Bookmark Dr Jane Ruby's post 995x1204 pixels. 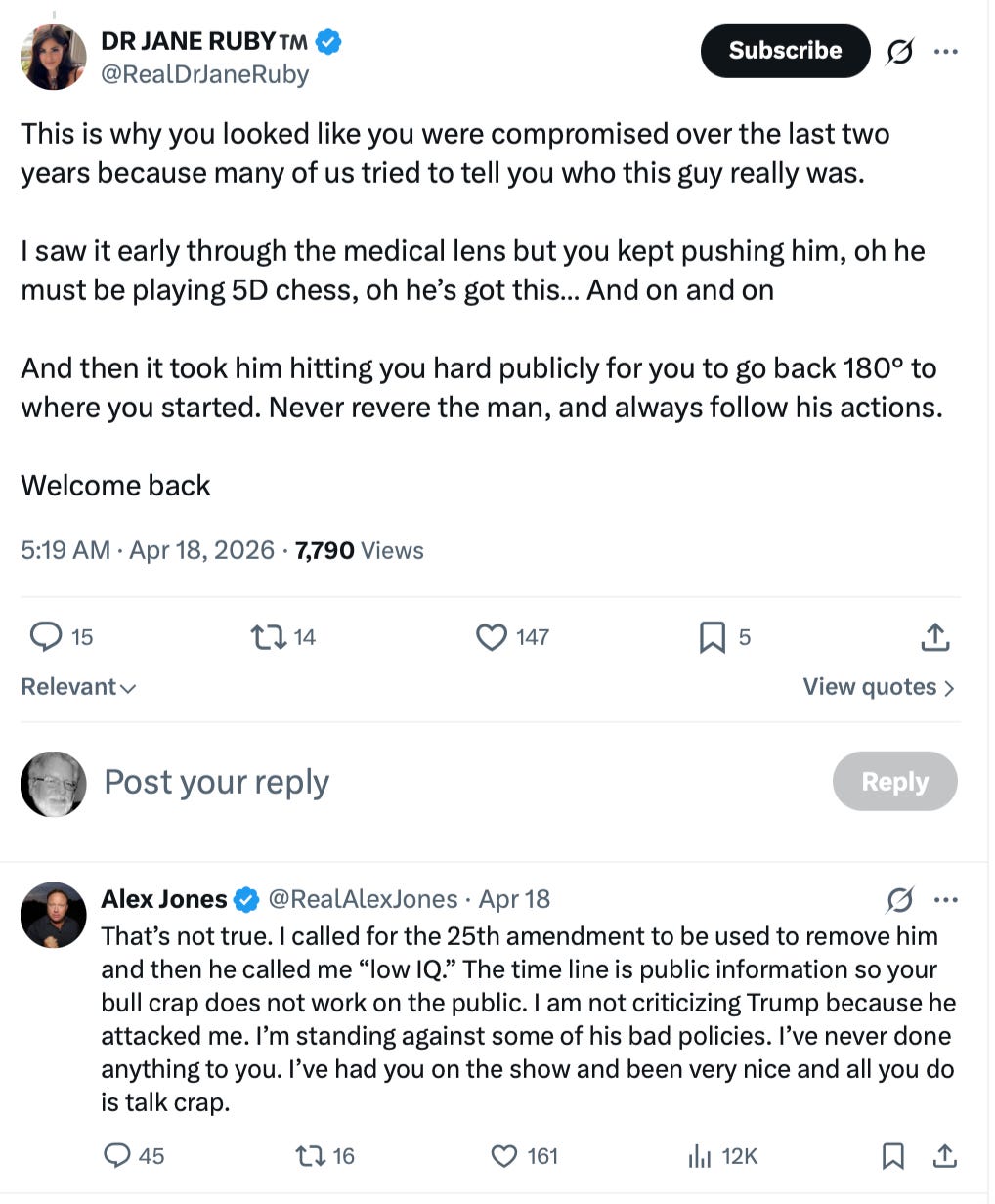712,637
